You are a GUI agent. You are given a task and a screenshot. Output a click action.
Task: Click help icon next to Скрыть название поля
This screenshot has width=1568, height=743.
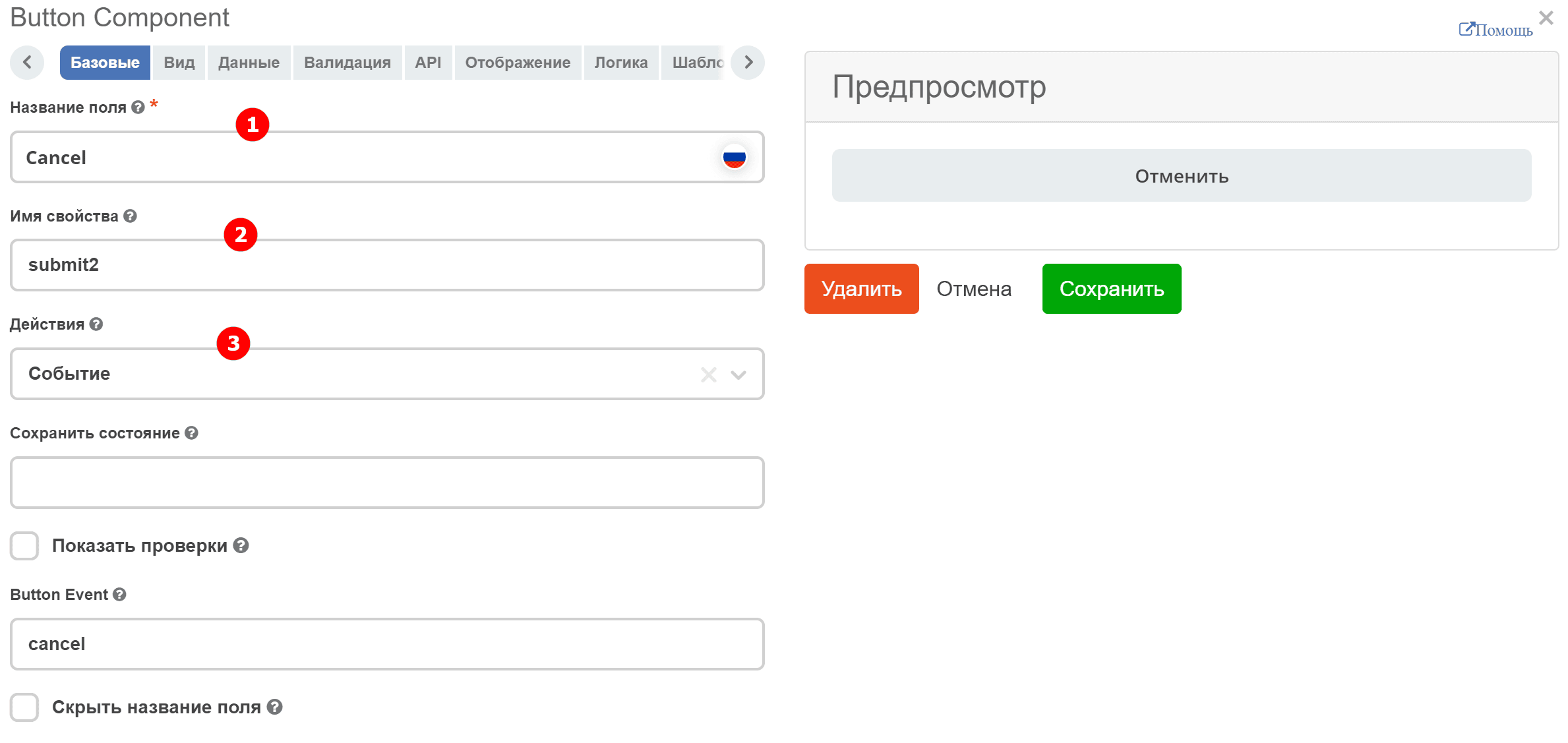point(275,707)
